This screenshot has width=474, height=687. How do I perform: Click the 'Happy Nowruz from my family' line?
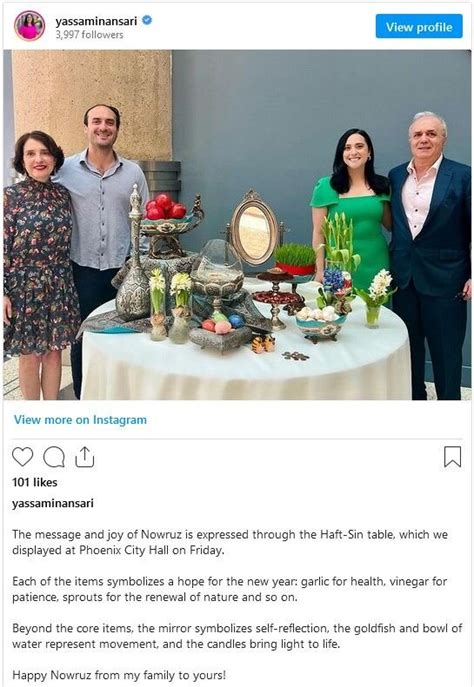tap(119, 675)
